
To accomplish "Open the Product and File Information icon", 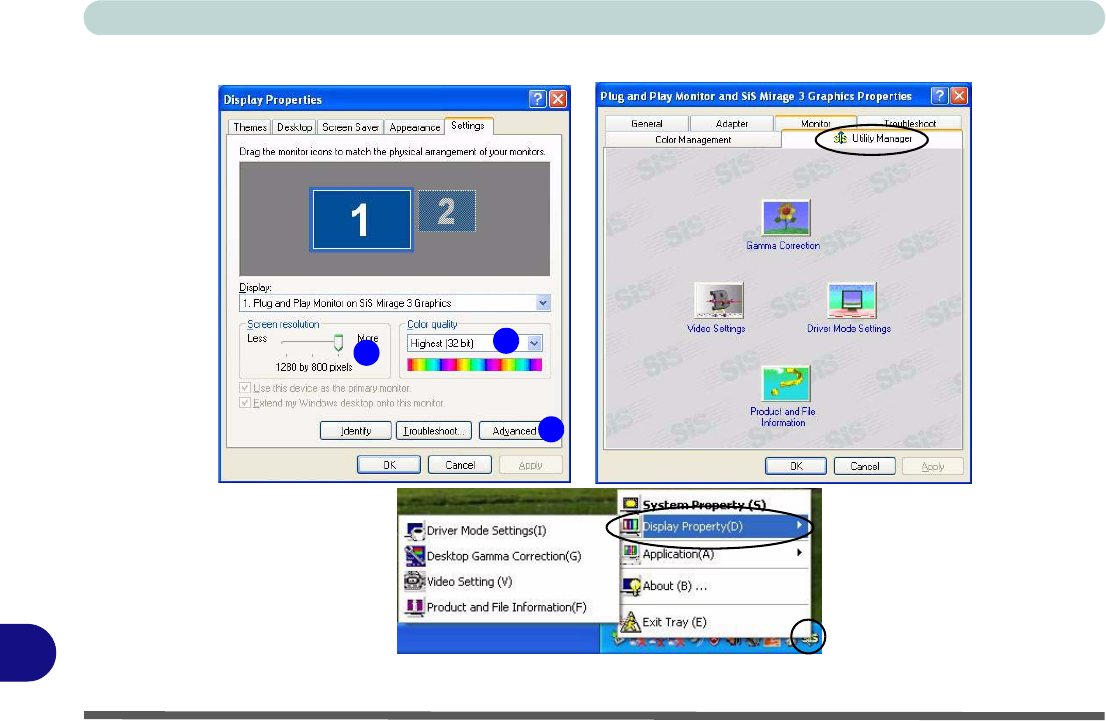I will [786, 383].
